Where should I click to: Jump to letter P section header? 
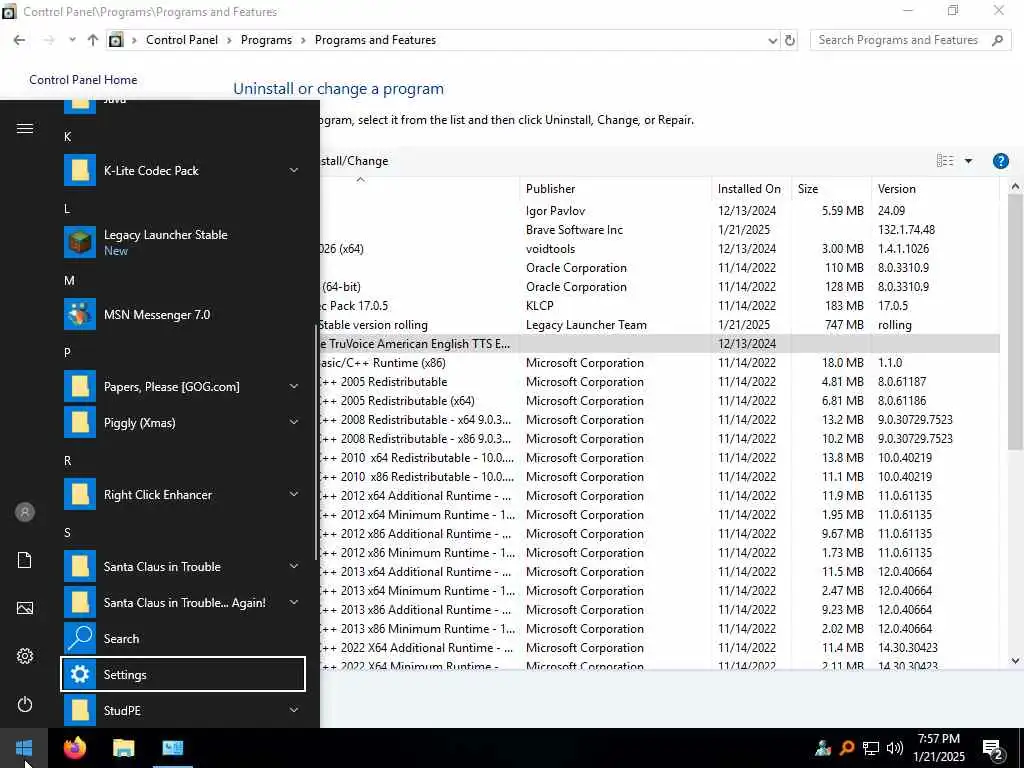pos(67,353)
